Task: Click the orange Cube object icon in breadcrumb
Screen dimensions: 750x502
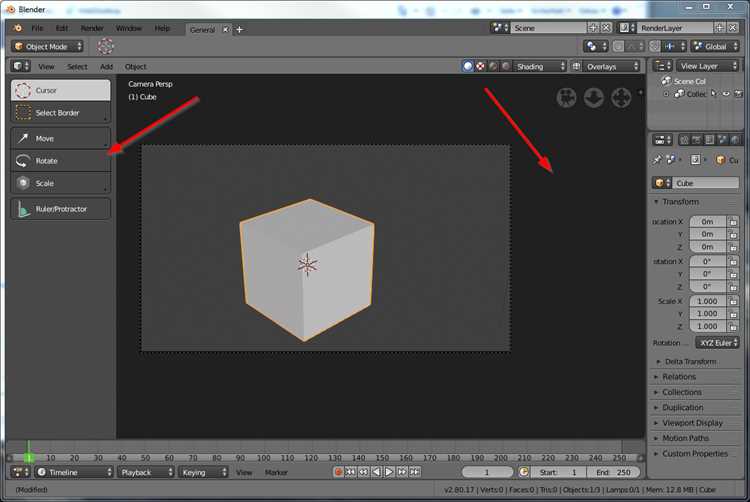Action: [x=720, y=160]
